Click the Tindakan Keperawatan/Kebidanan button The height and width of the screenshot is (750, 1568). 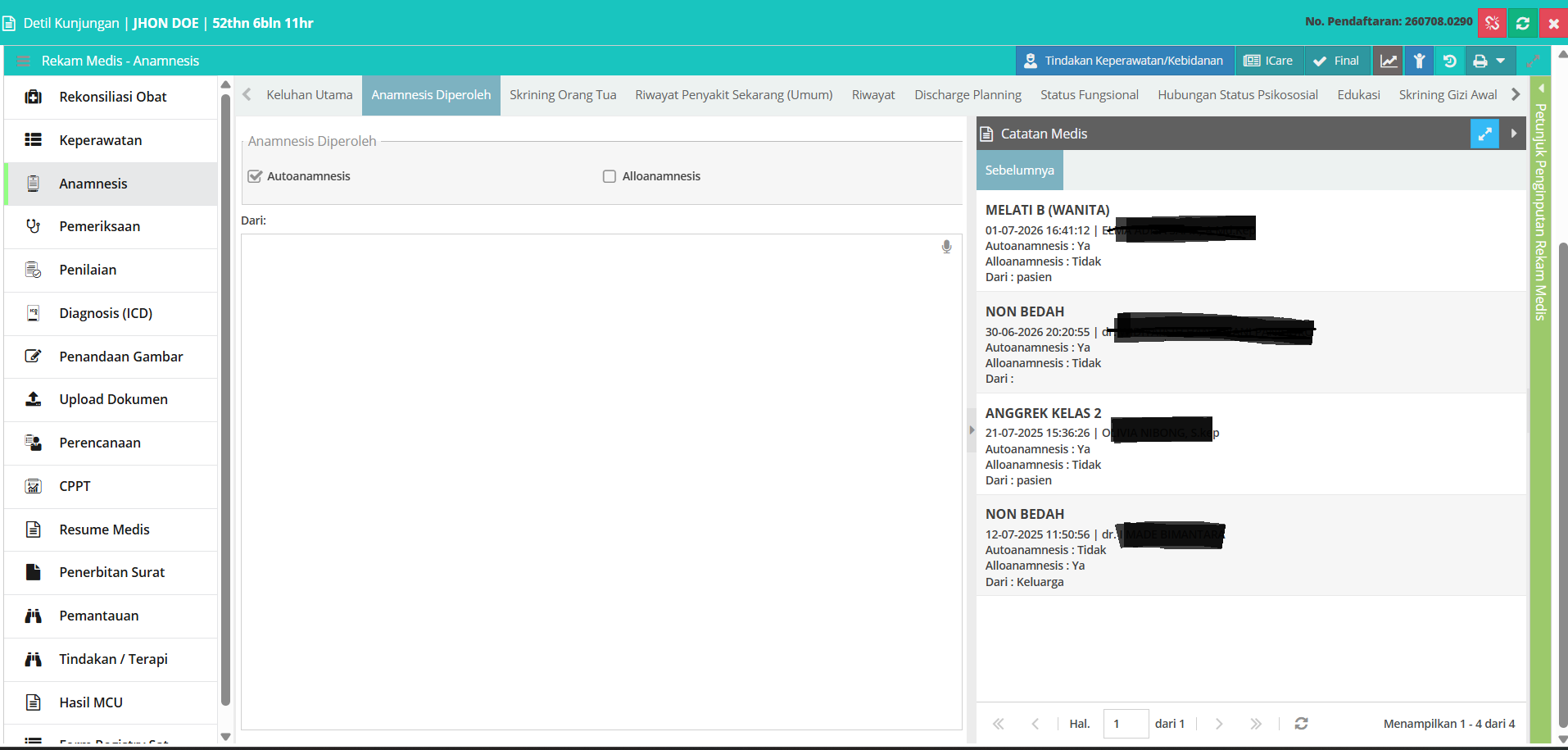tap(1125, 61)
